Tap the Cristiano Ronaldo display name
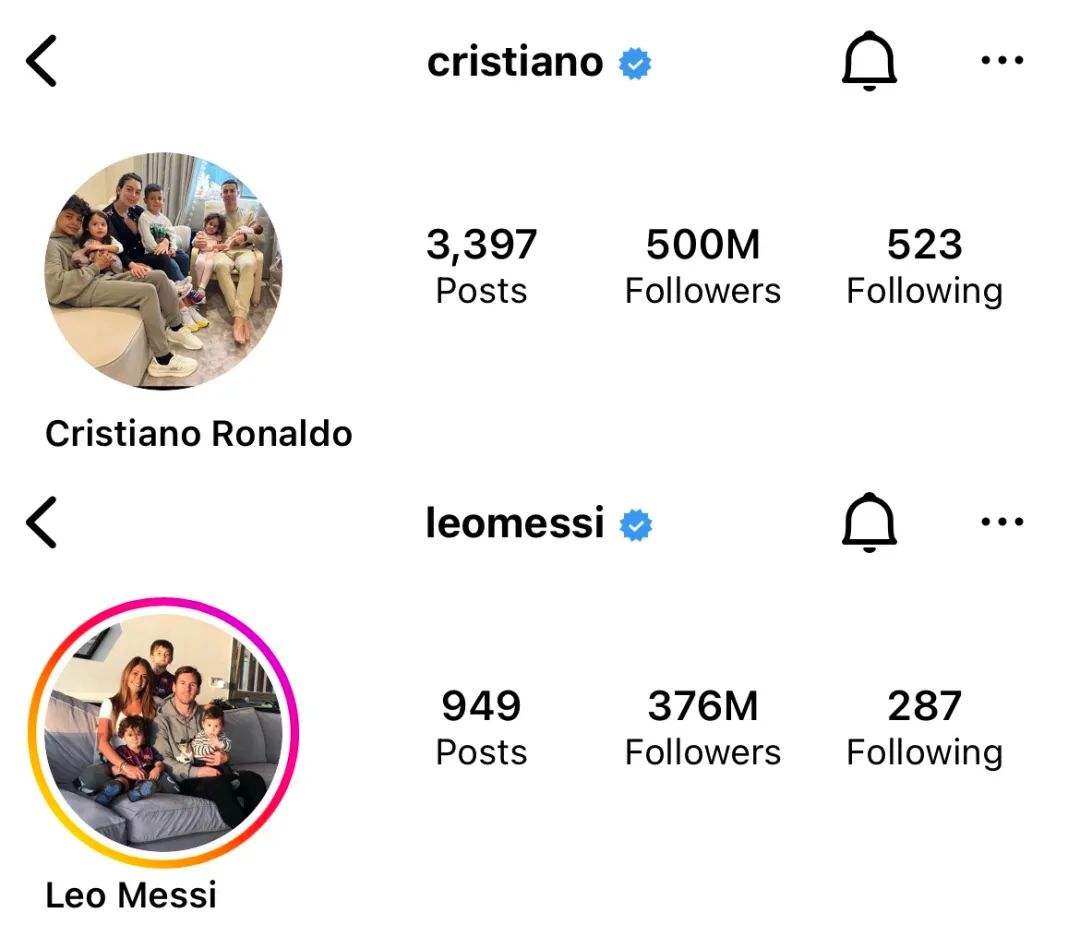Image resolution: width=1080 pixels, height=925 pixels. pos(199,434)
